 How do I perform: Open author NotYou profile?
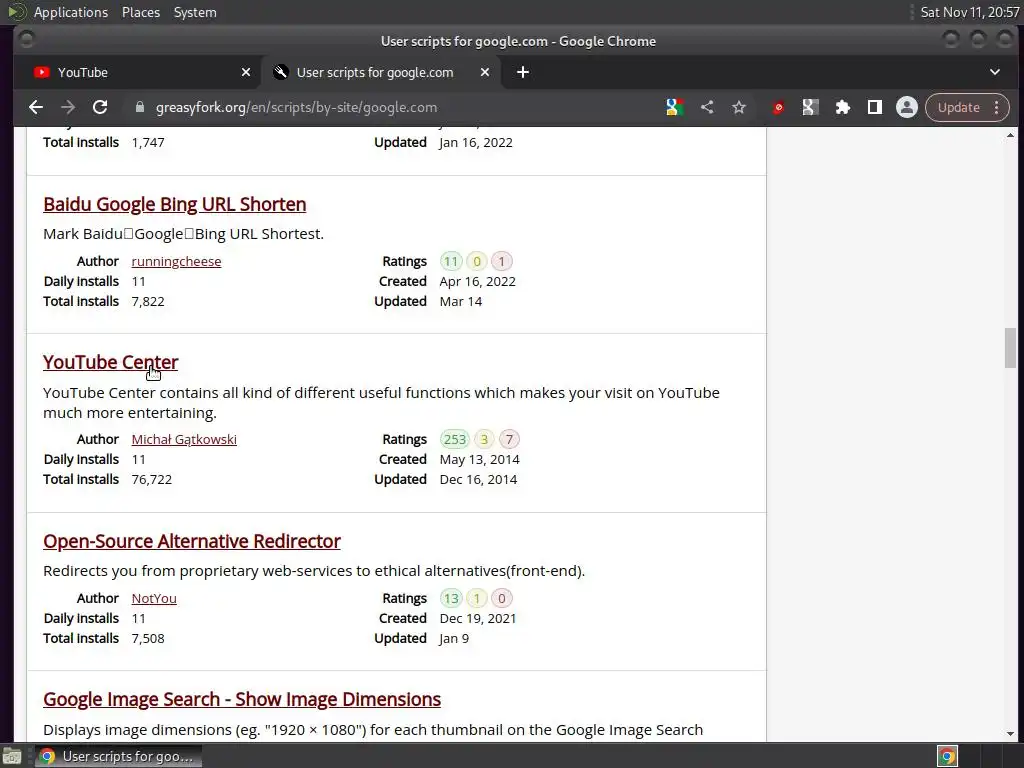coord(154,598)
